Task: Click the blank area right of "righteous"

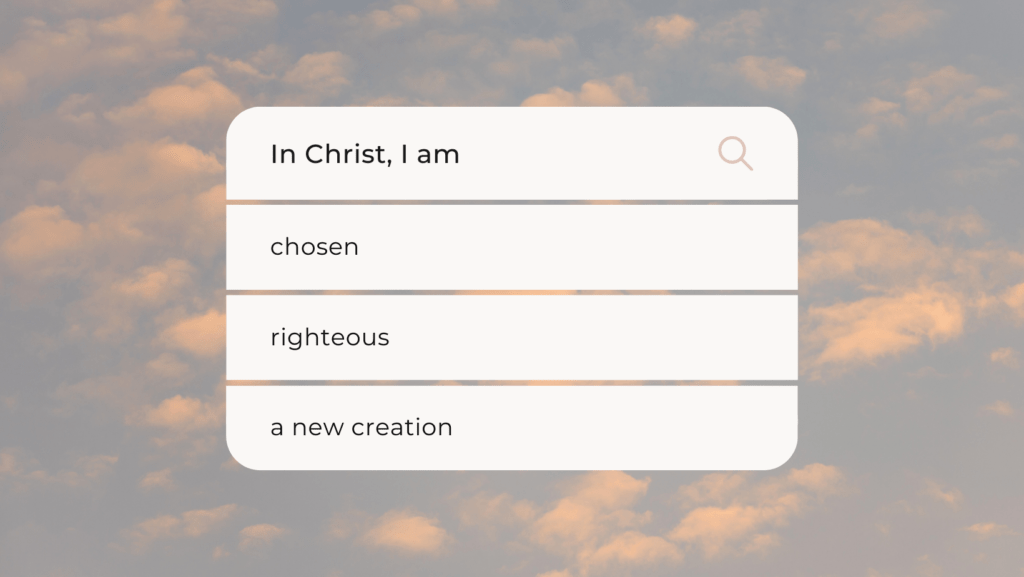Action: point(591,337)
